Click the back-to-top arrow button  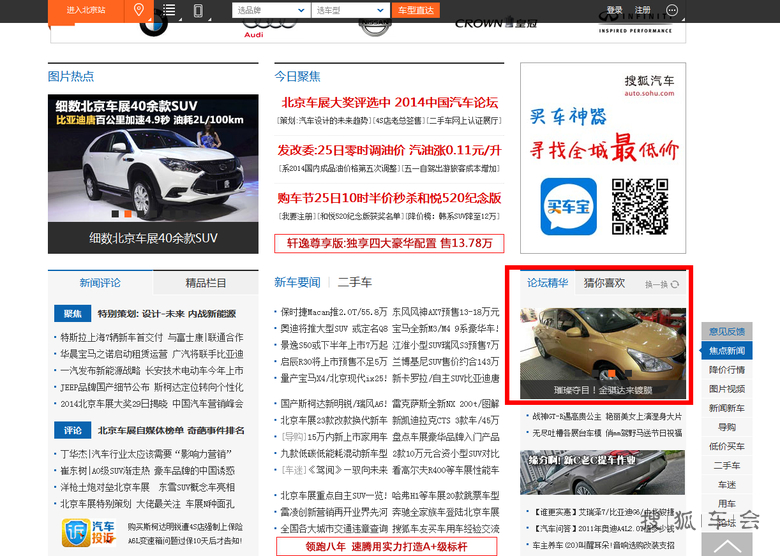726,543
